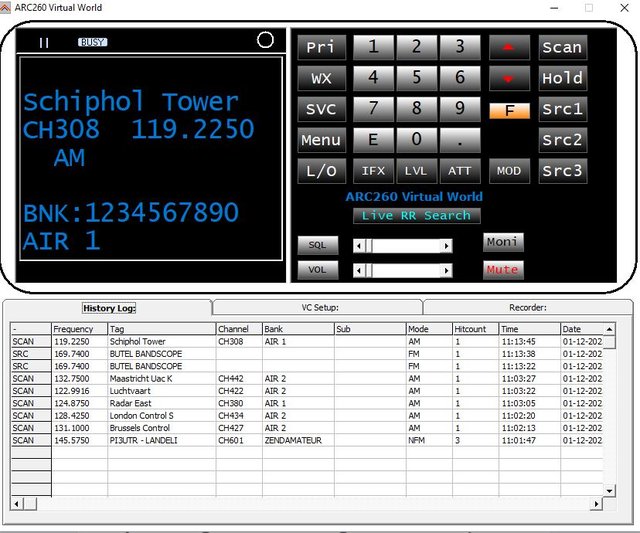Screen dimensions: 640x533
Task: Click the red up arrow key
Action: 509,47
